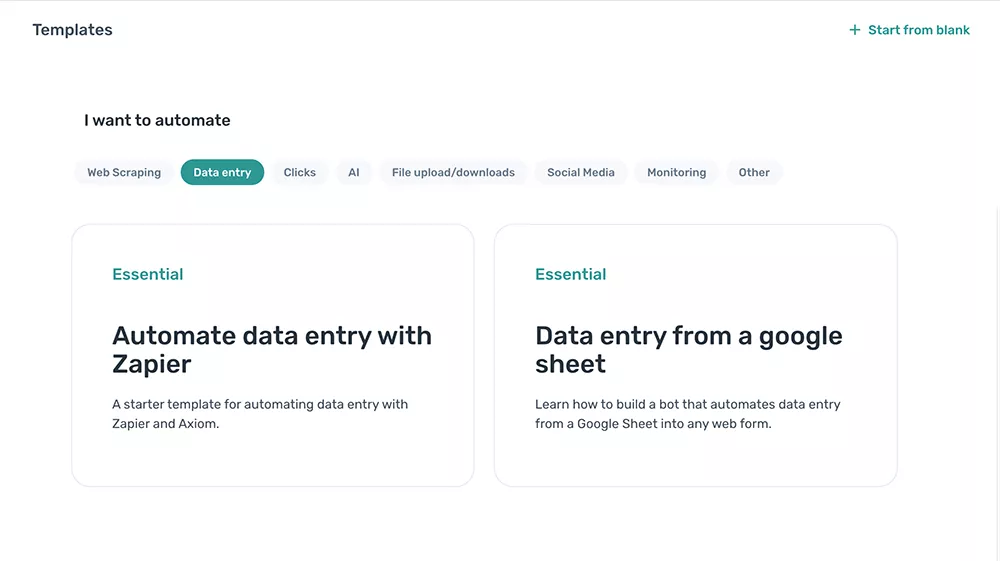Filter templates by Clicks
This screenshot has height=561, width=1000.
(299, 172)
